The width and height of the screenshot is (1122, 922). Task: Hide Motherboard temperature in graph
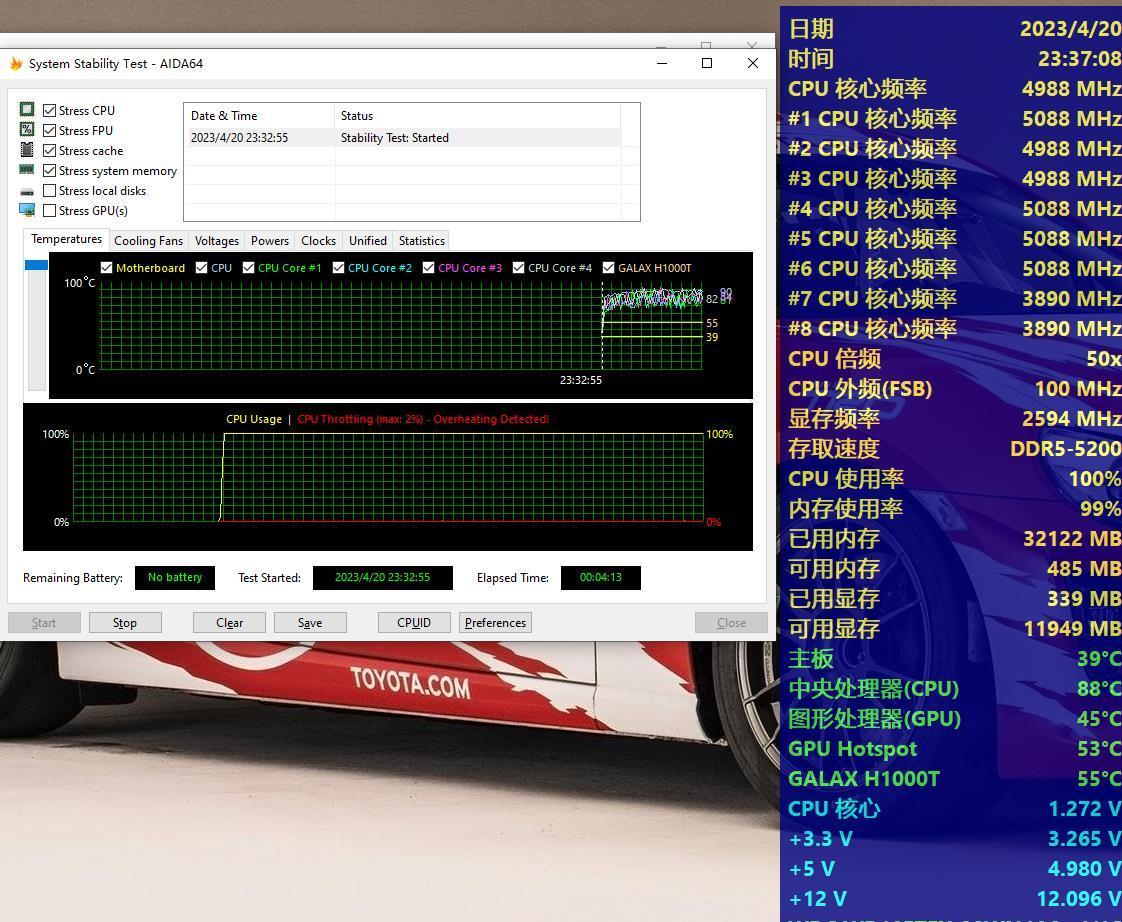[x=107, y=268]
